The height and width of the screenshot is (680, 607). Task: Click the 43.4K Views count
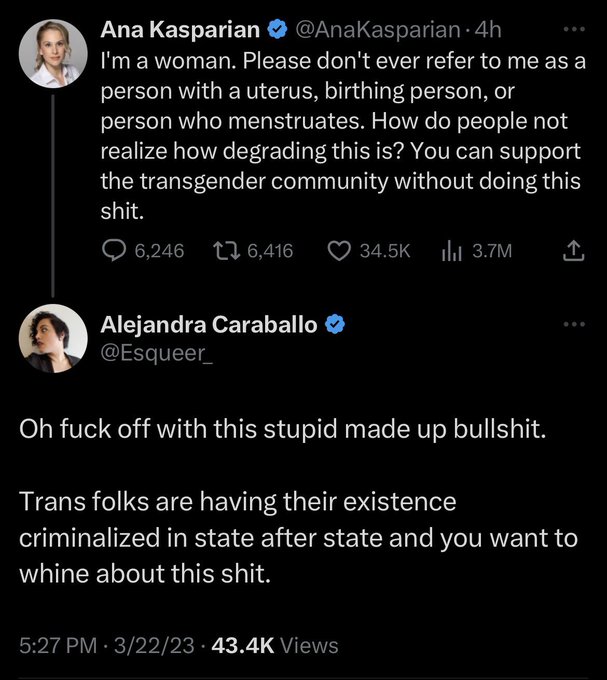tap(275, 645)
